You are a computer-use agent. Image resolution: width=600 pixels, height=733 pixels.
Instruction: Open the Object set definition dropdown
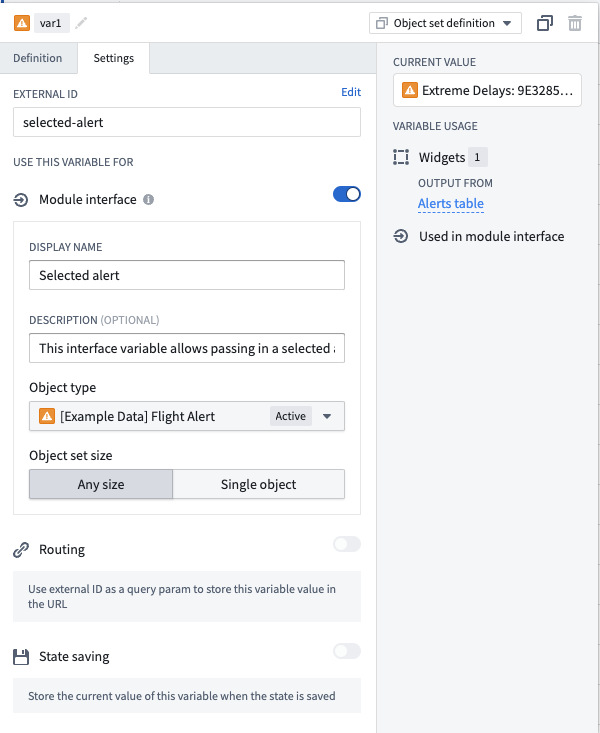(445, 23)
